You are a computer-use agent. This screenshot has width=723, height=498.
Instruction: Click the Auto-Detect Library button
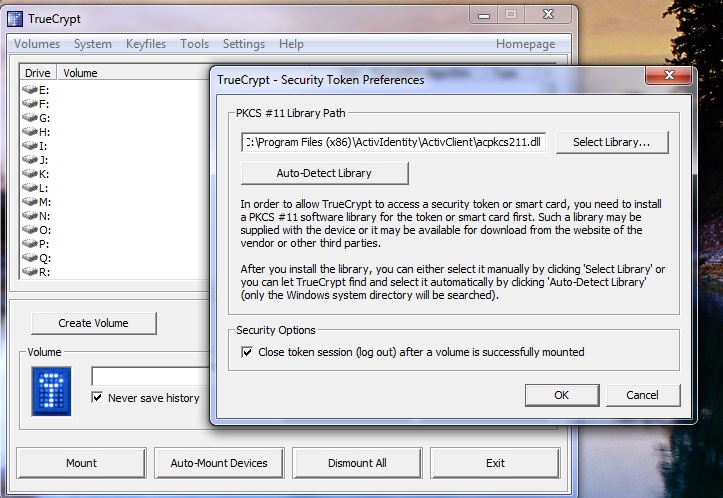(x=324, y=173)
